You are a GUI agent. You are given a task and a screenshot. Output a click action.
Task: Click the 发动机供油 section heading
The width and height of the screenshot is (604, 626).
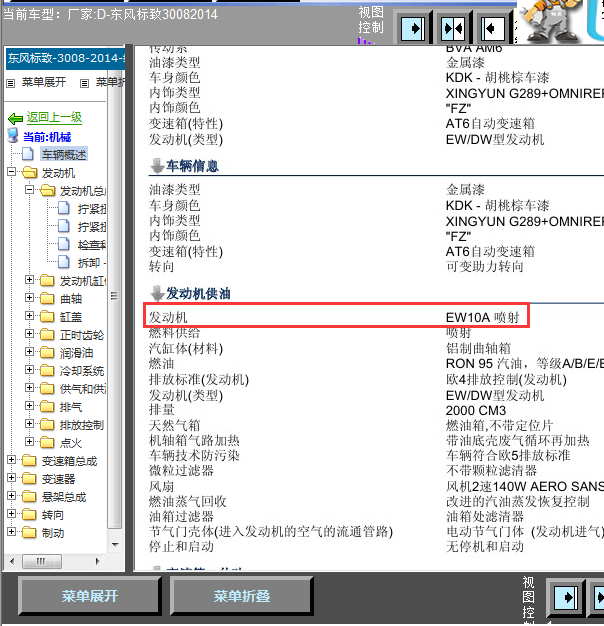click(198, 294)
